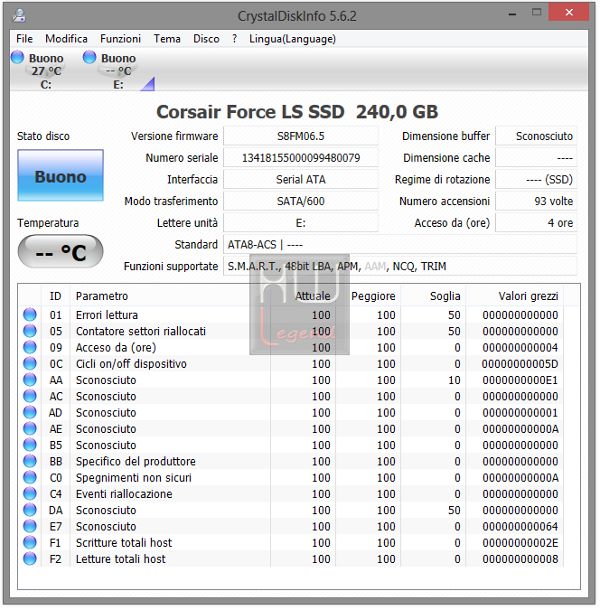This screenshot has width=600, height=610.
Task: Click the ID column header
Action: coord(56,296)
